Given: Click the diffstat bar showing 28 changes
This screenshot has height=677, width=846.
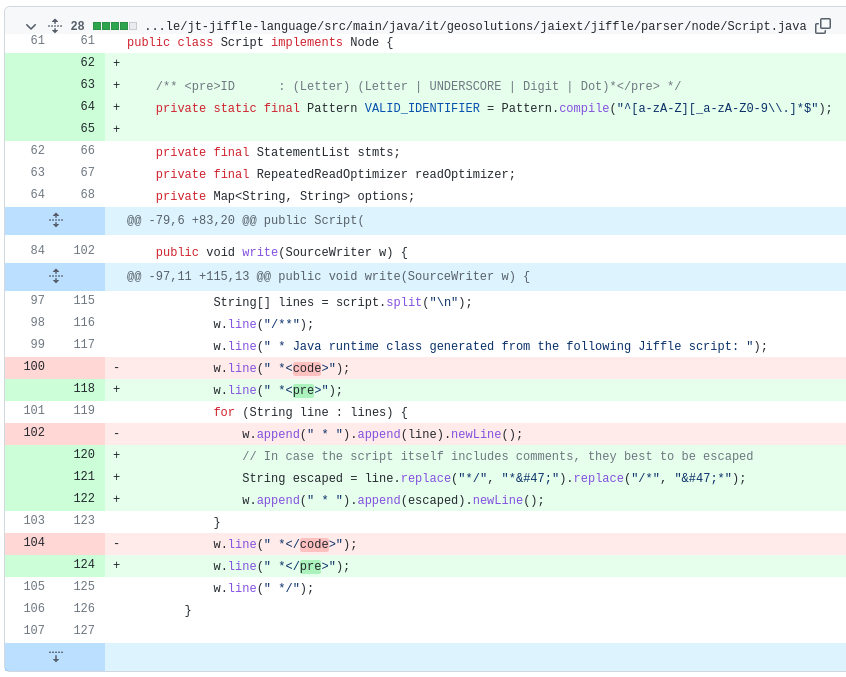Looking at the screenshot, I should tap(115, 26).
